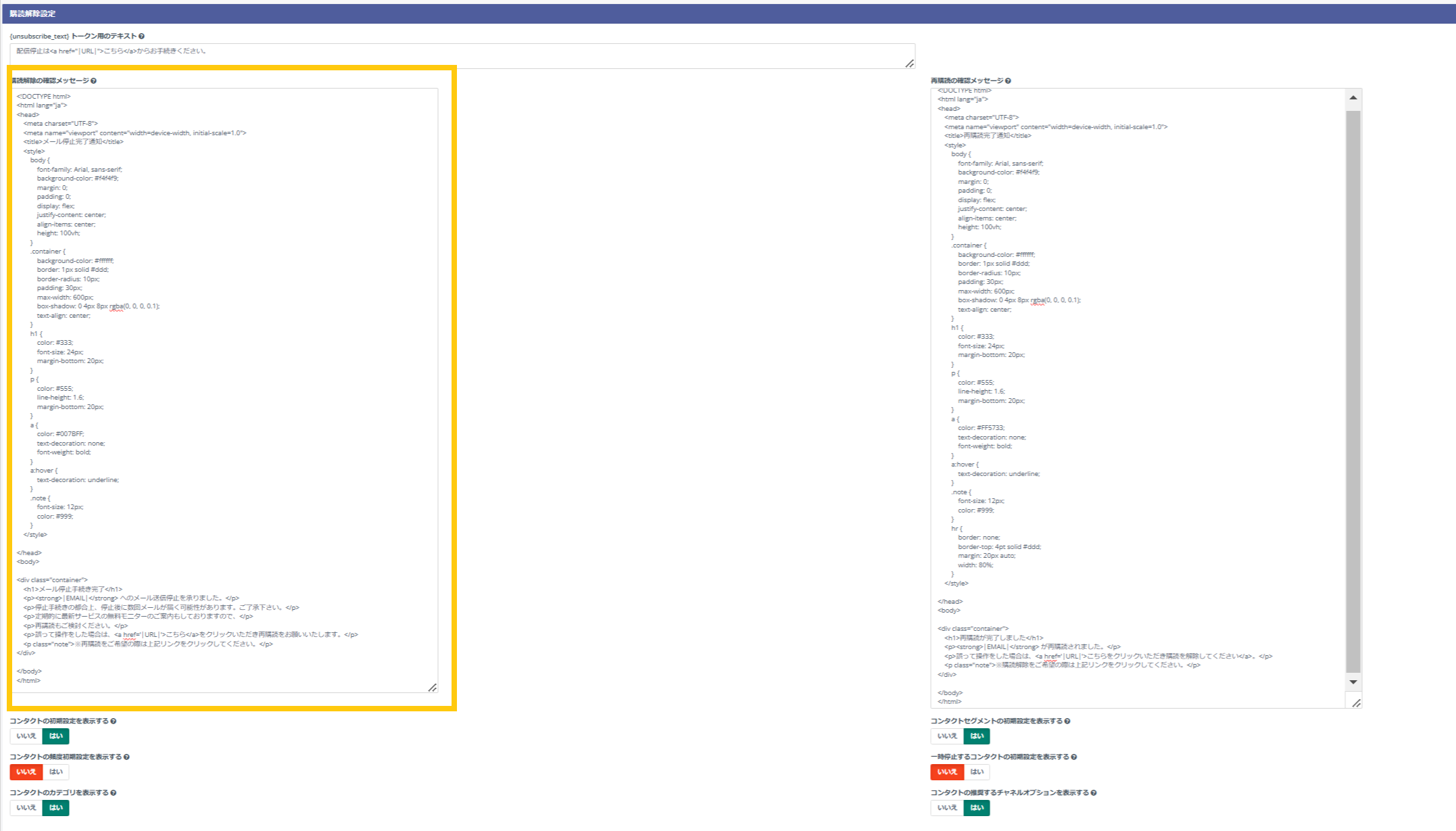Click help icon for コンタクトセグメントの初期設定を表示する
The width and height of the screenshot is (1456, 831).
tap(1067, 721)
